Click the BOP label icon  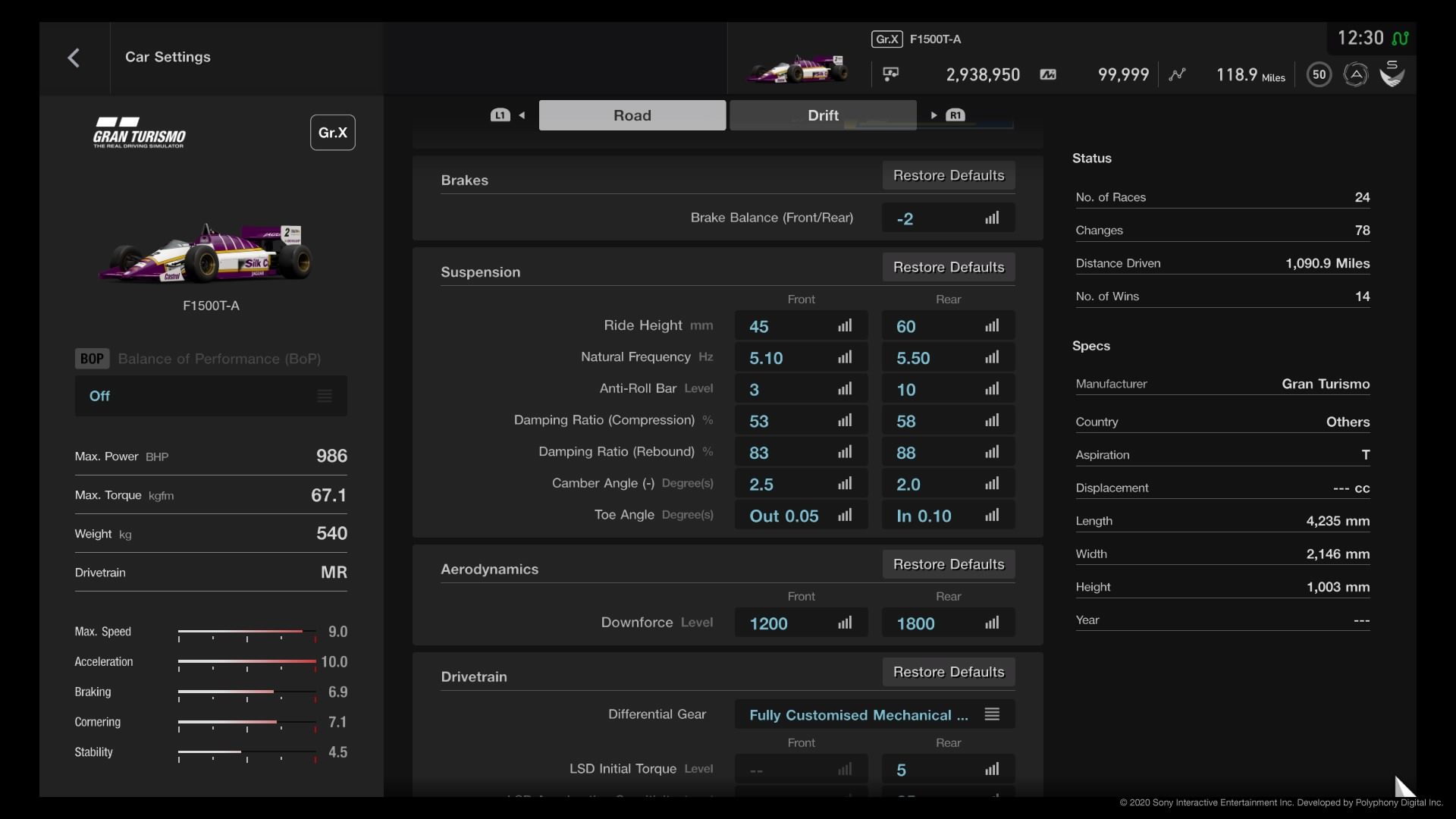pos(92,359)
